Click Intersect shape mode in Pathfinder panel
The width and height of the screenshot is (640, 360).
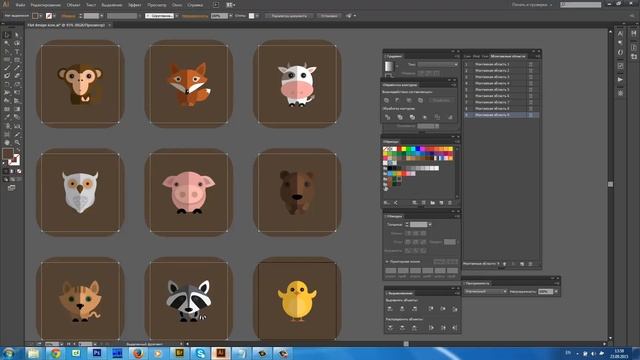(x=409, y=100)
